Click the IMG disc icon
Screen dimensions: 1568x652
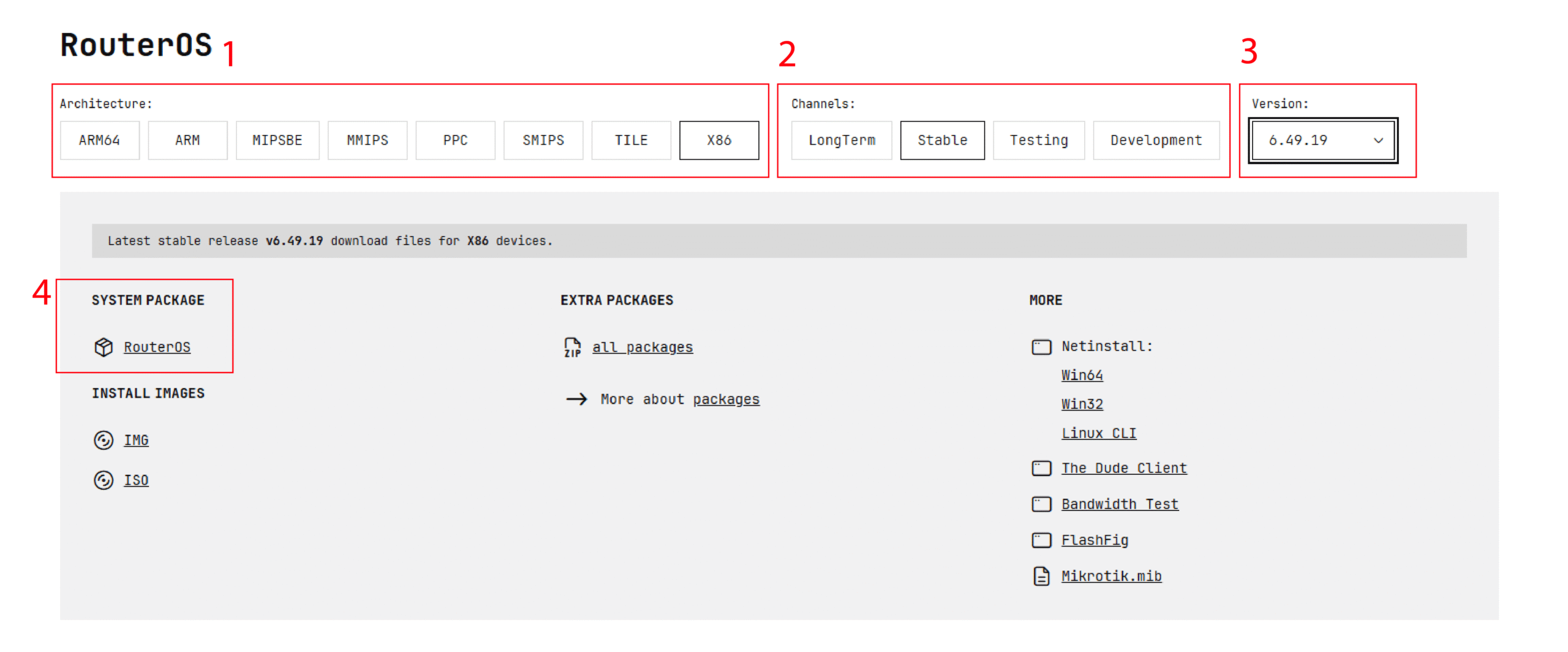pos(104,440)
